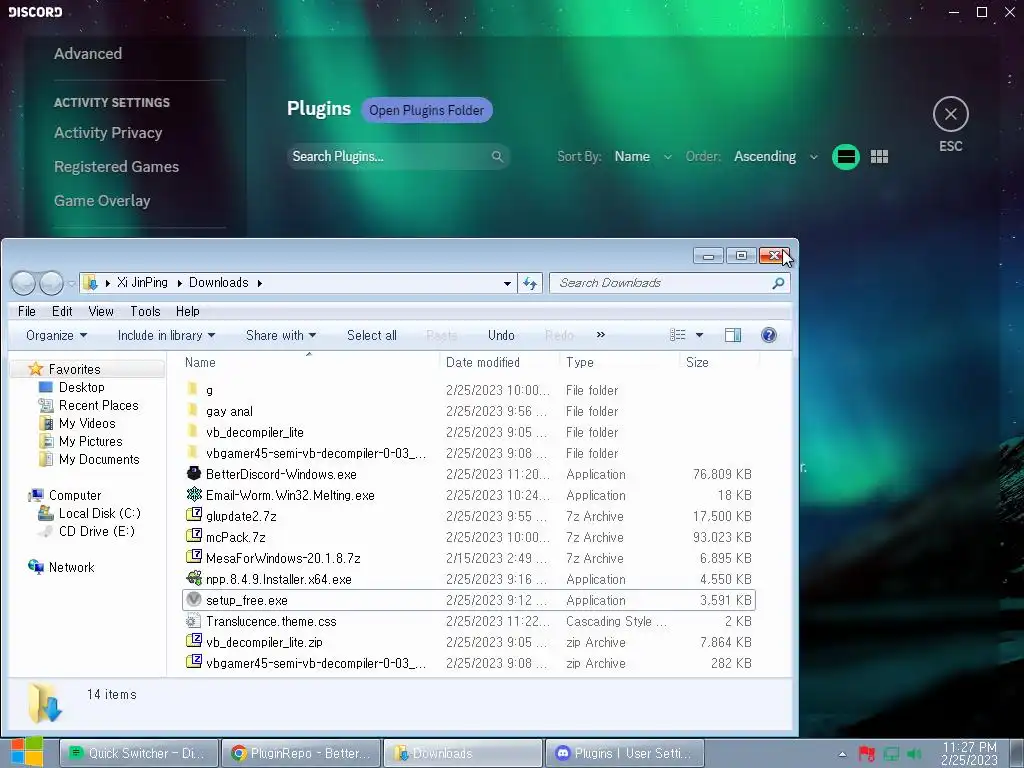This screenshot has height=768, width=1024.
Task: Close Discord settings with the ESC circle
Action: click(x=950, y=114)
